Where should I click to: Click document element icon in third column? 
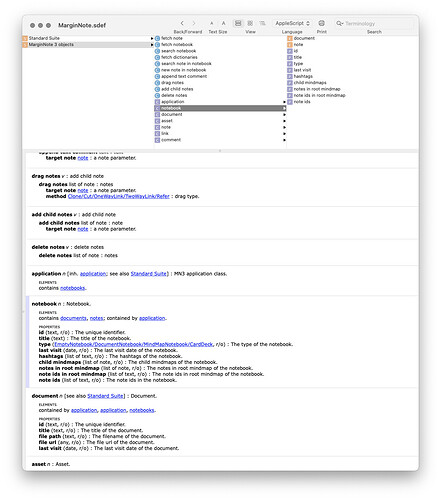[290, 38]
